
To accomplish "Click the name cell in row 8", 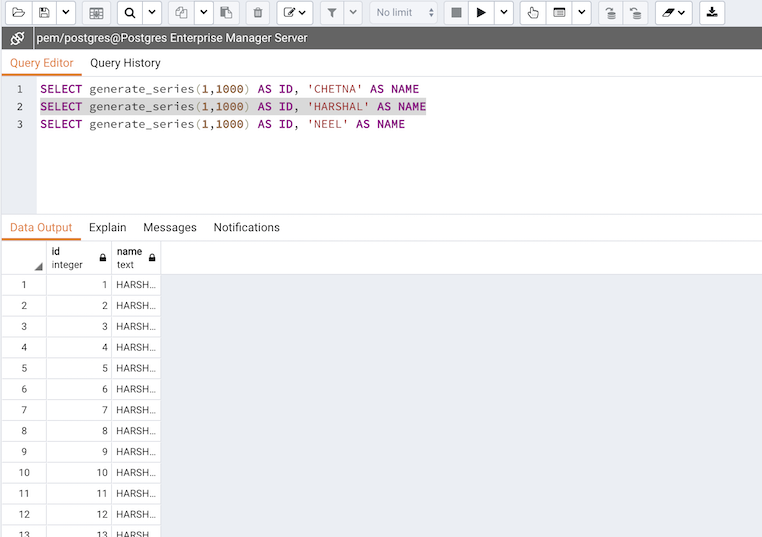I will tap(136, 431).
